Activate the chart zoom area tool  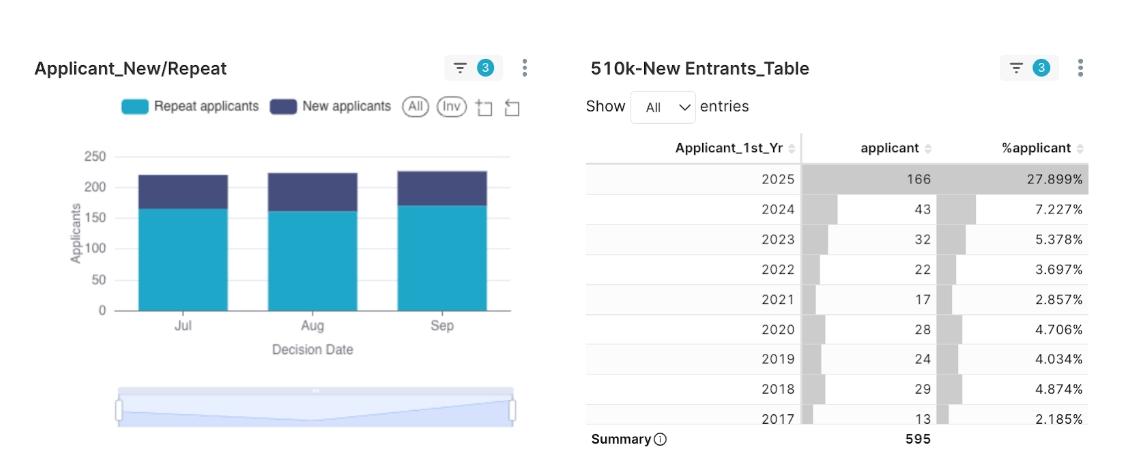(484, 107)
